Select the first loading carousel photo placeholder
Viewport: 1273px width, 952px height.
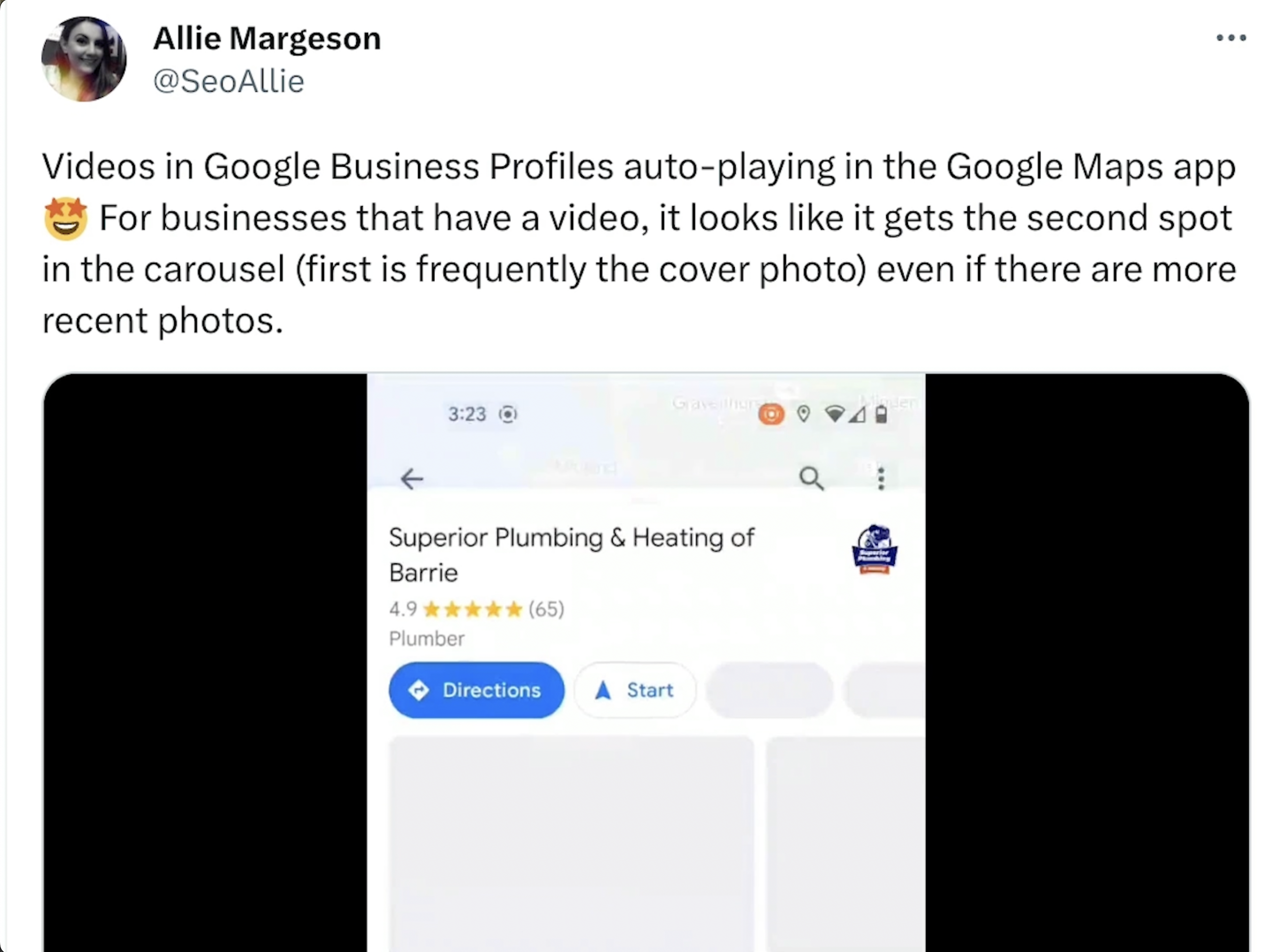pyautogui.click(x=571, y=844)
